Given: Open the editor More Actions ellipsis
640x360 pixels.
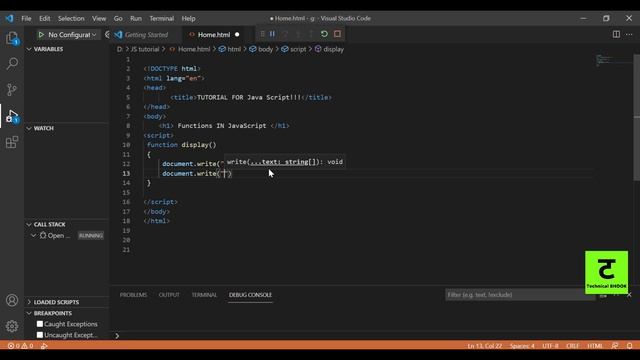Looking at the screenshot, I should point(629,34).
